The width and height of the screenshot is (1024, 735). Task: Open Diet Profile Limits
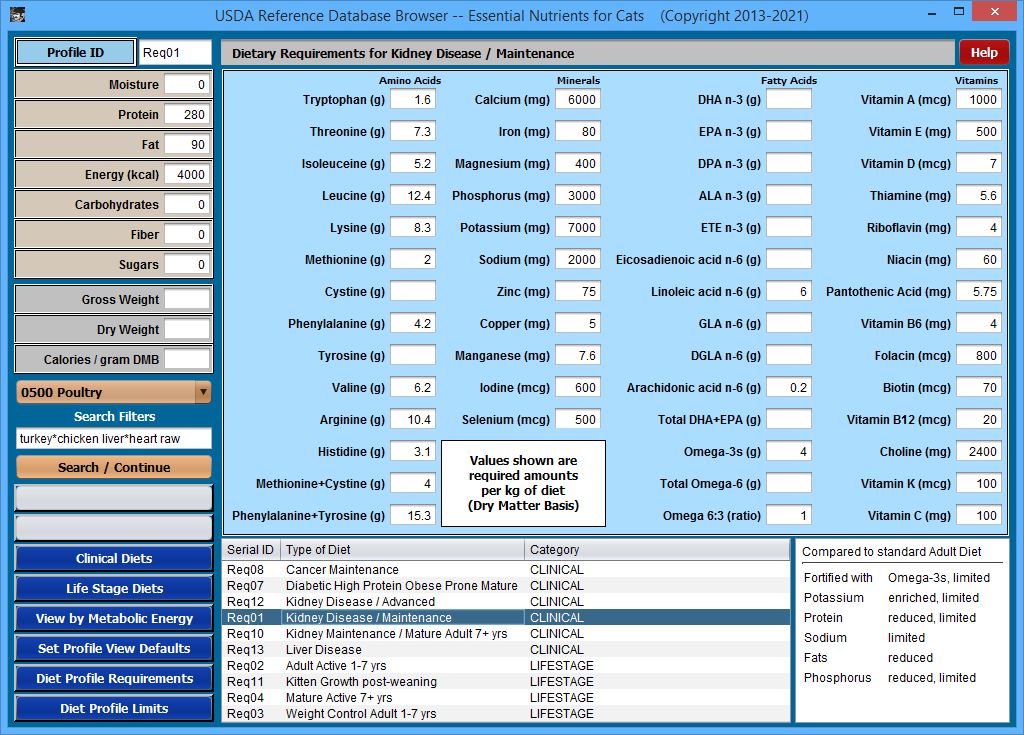coord(114,708)
